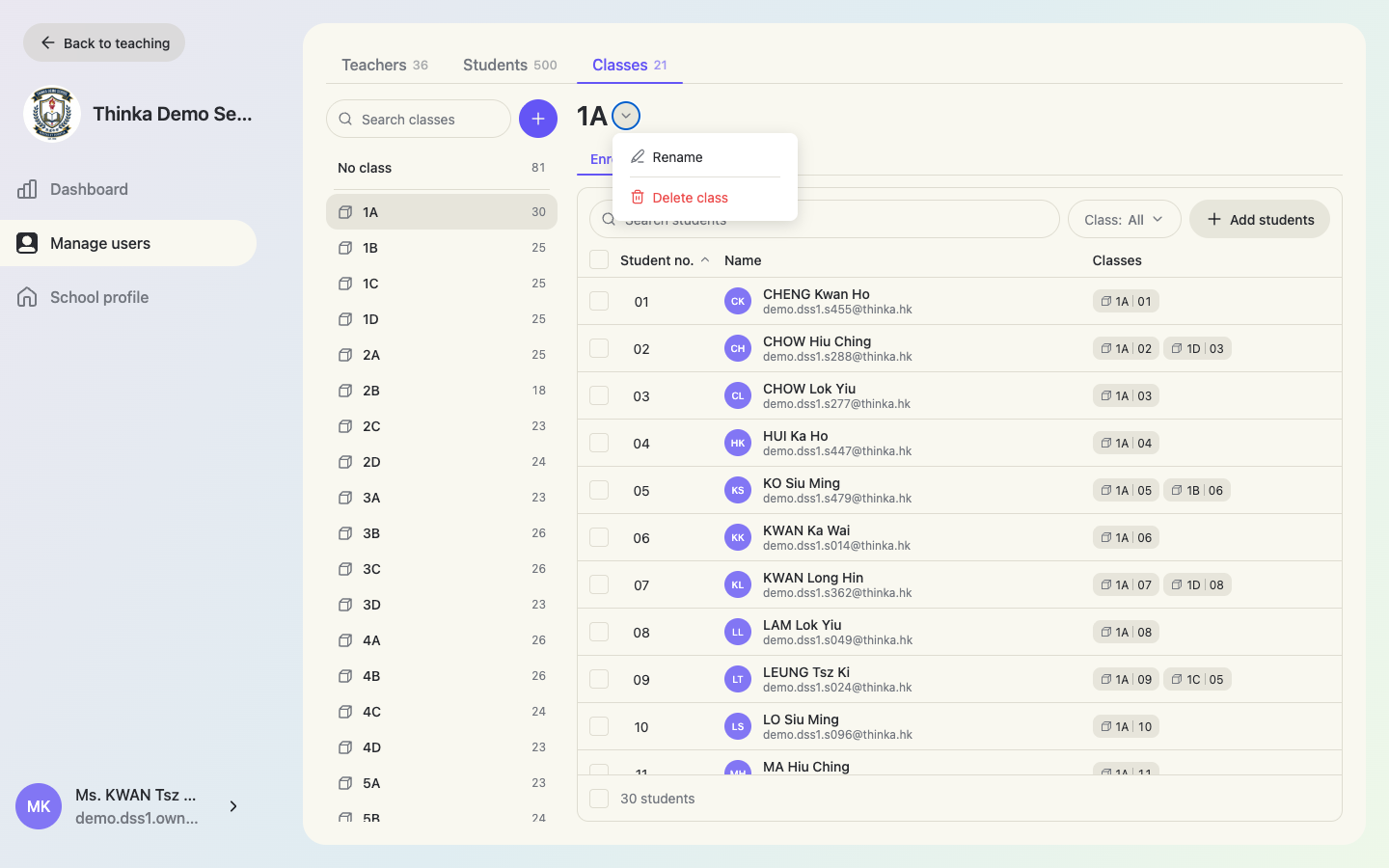
Task: Click the purple plus add class button
Action: (538, 119)
